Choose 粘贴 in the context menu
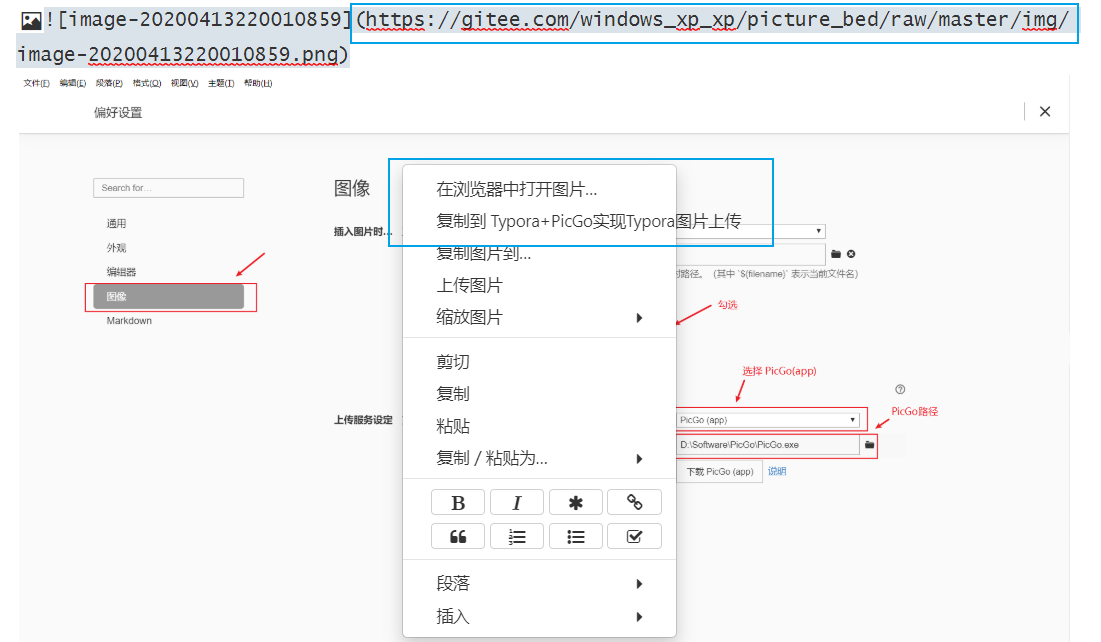Screen dimensions: 1101x642 pyautogui.click(x=453, y=426)
